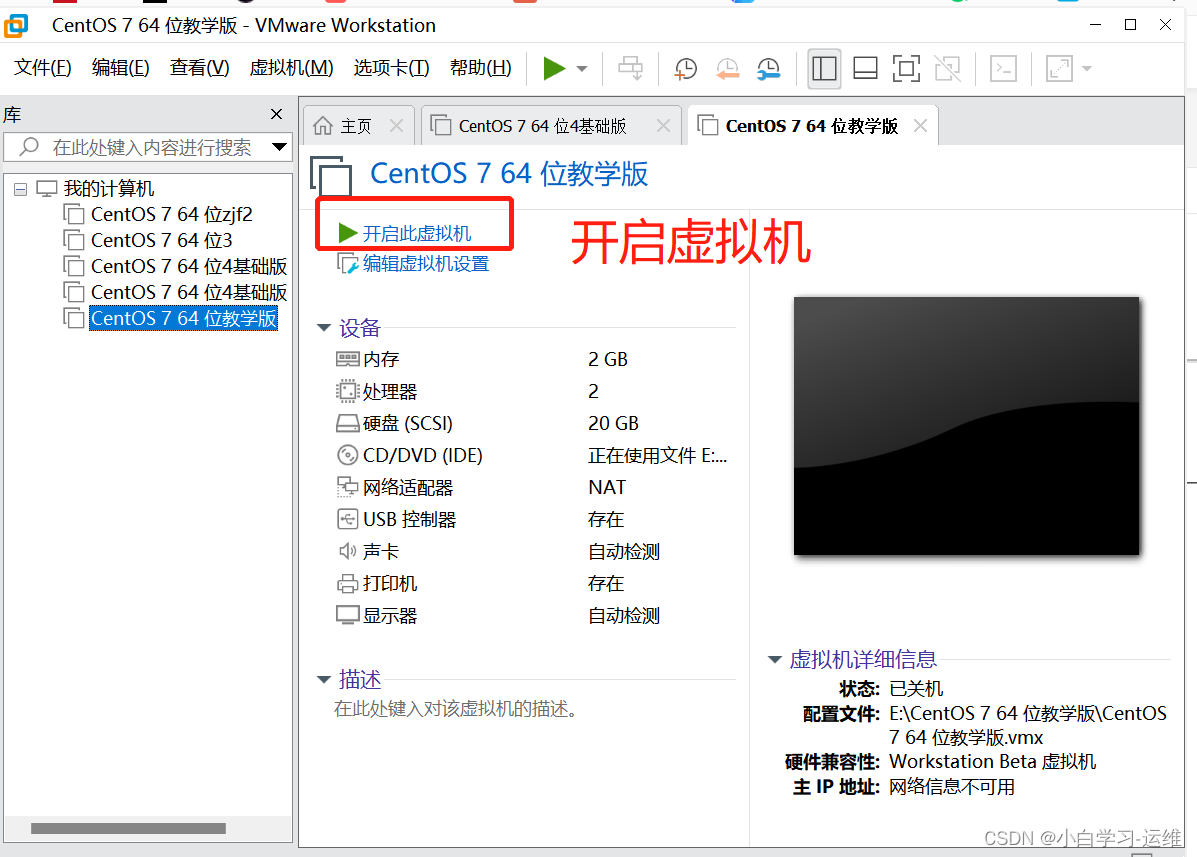Image resolution: width=1197 pixels, height=857 pixels.
Task: Click the NAT network adapter value
Action: 607,488
